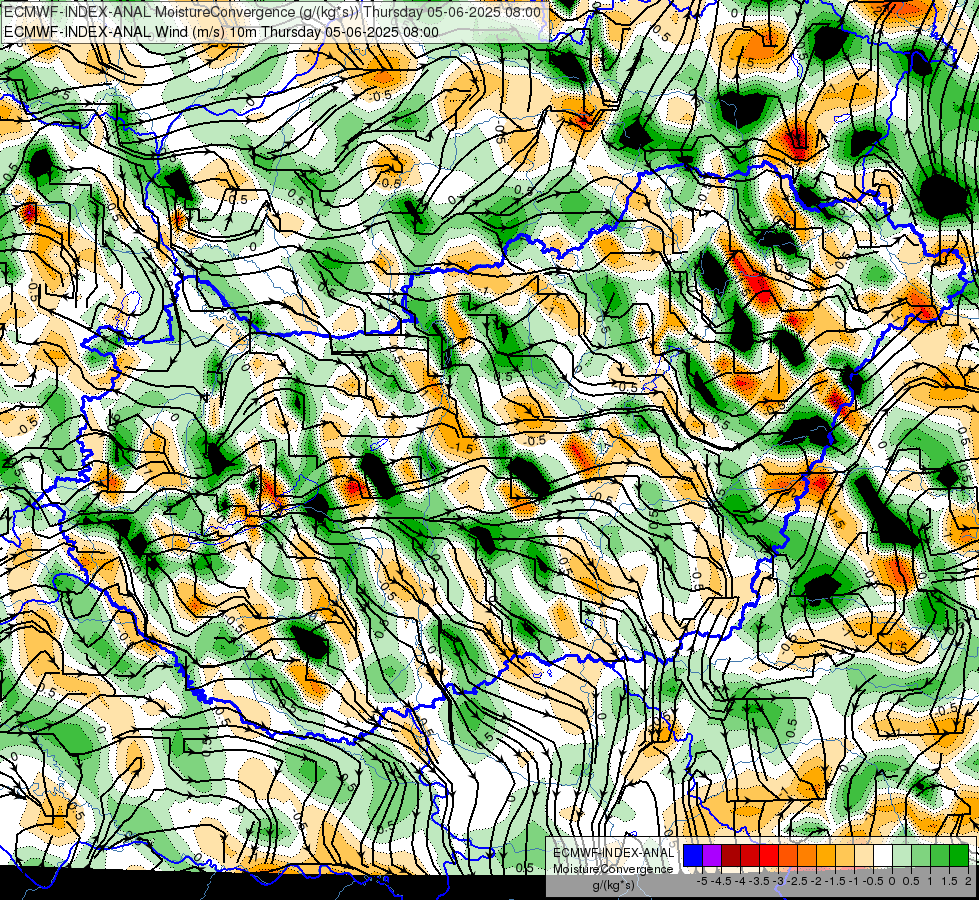Select the palest green swatch between 0 and 0.5
The width and height of the screenshot is (979, 900).
tap(902, 855)
